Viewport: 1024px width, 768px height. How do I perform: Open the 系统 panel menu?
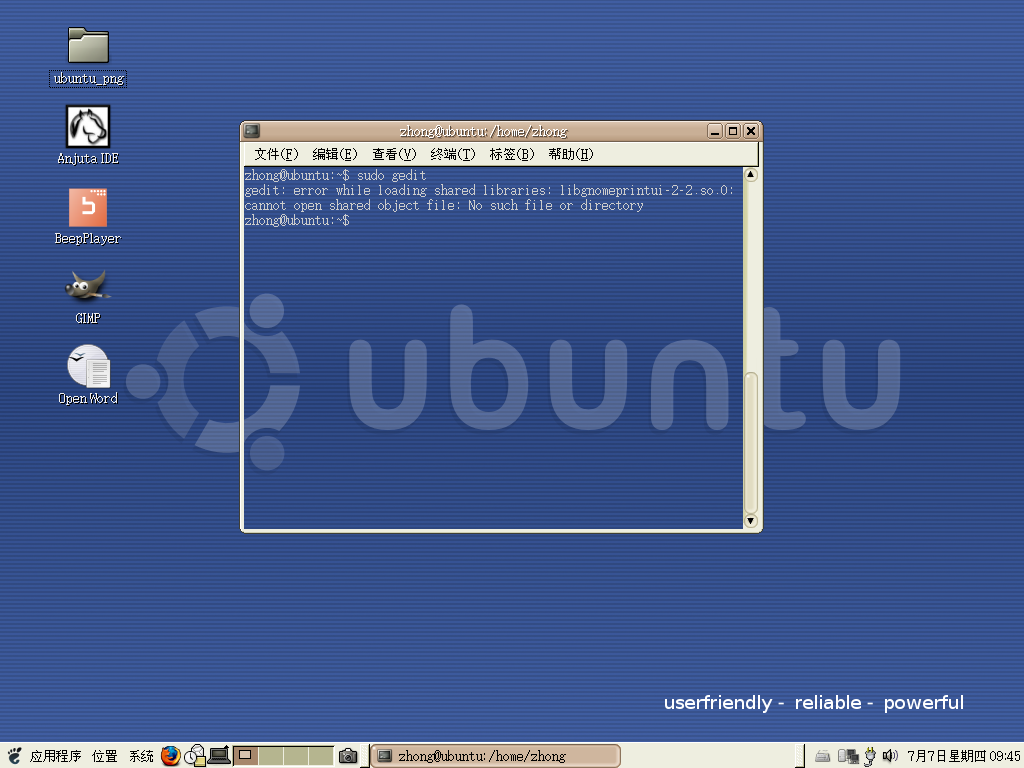pos(141,756)
